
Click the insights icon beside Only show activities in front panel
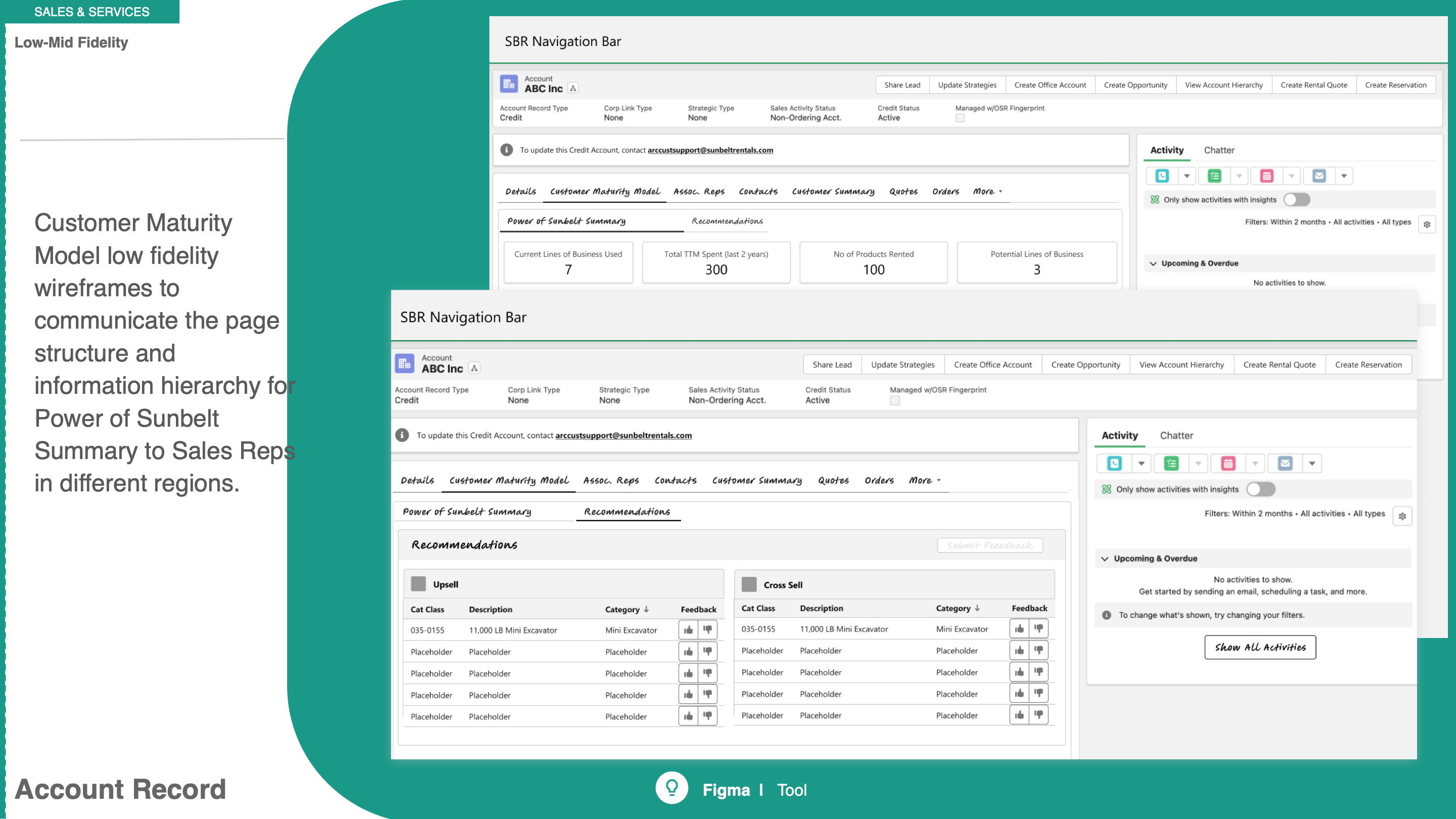click(1107, 489)
